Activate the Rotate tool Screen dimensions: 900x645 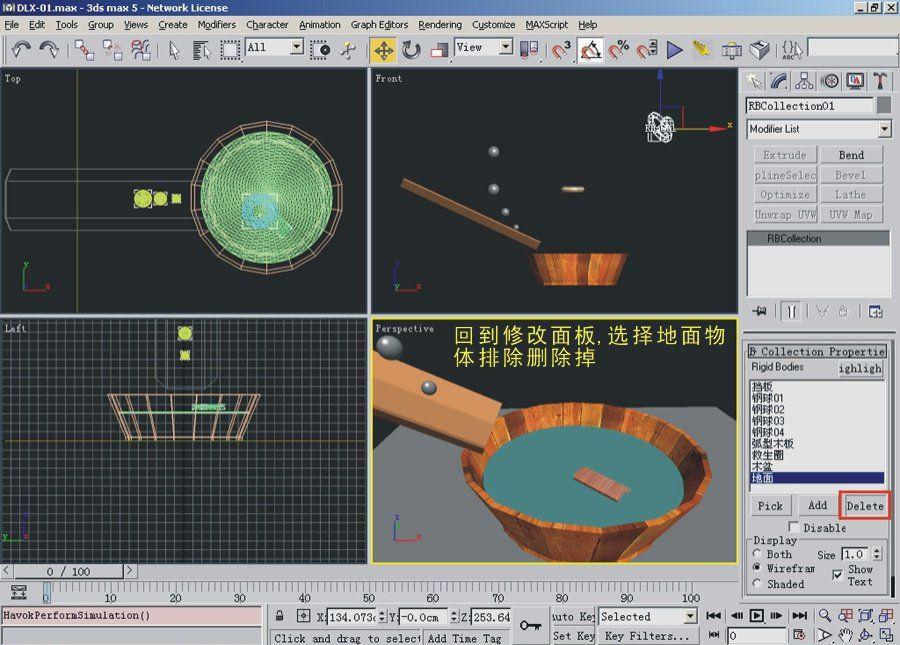411,49
